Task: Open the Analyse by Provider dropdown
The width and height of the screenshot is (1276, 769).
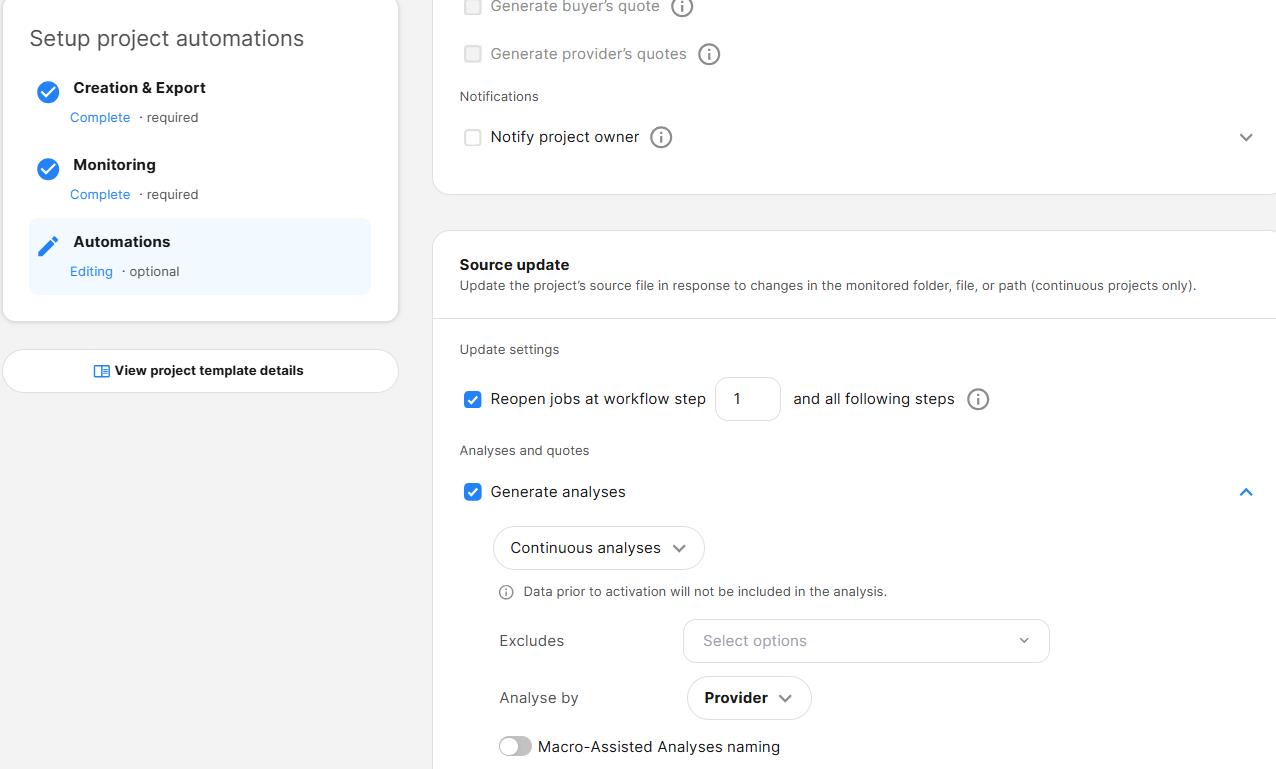Action: point(749,698)
